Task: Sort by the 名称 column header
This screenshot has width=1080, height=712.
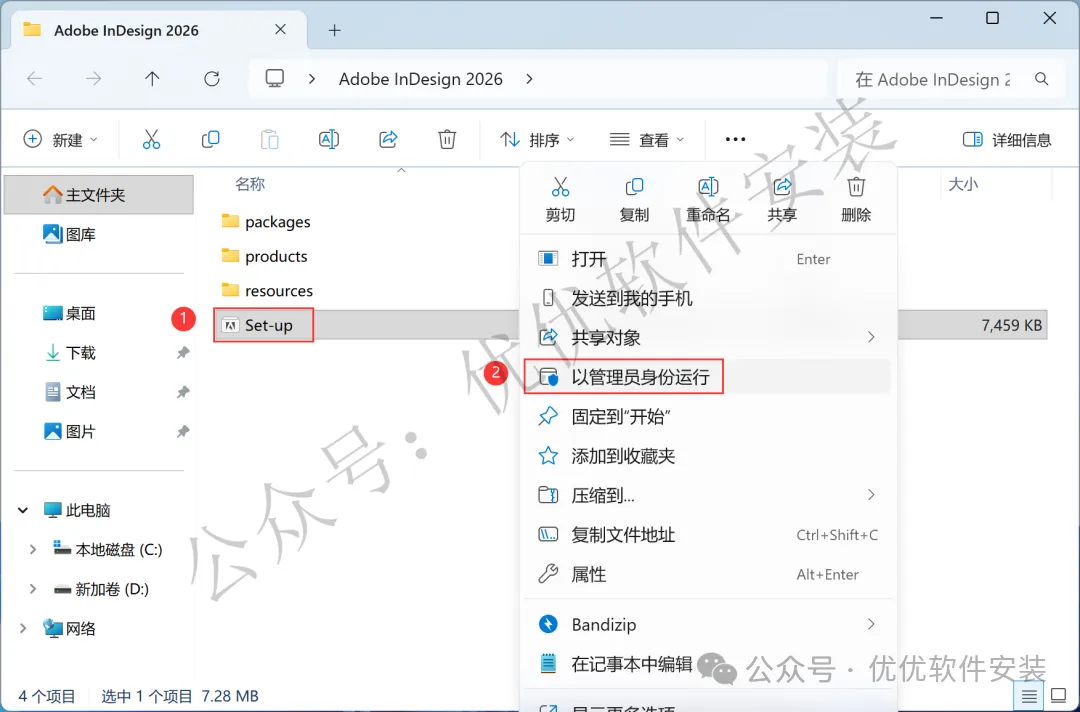Action: click(x=249, y=184)
